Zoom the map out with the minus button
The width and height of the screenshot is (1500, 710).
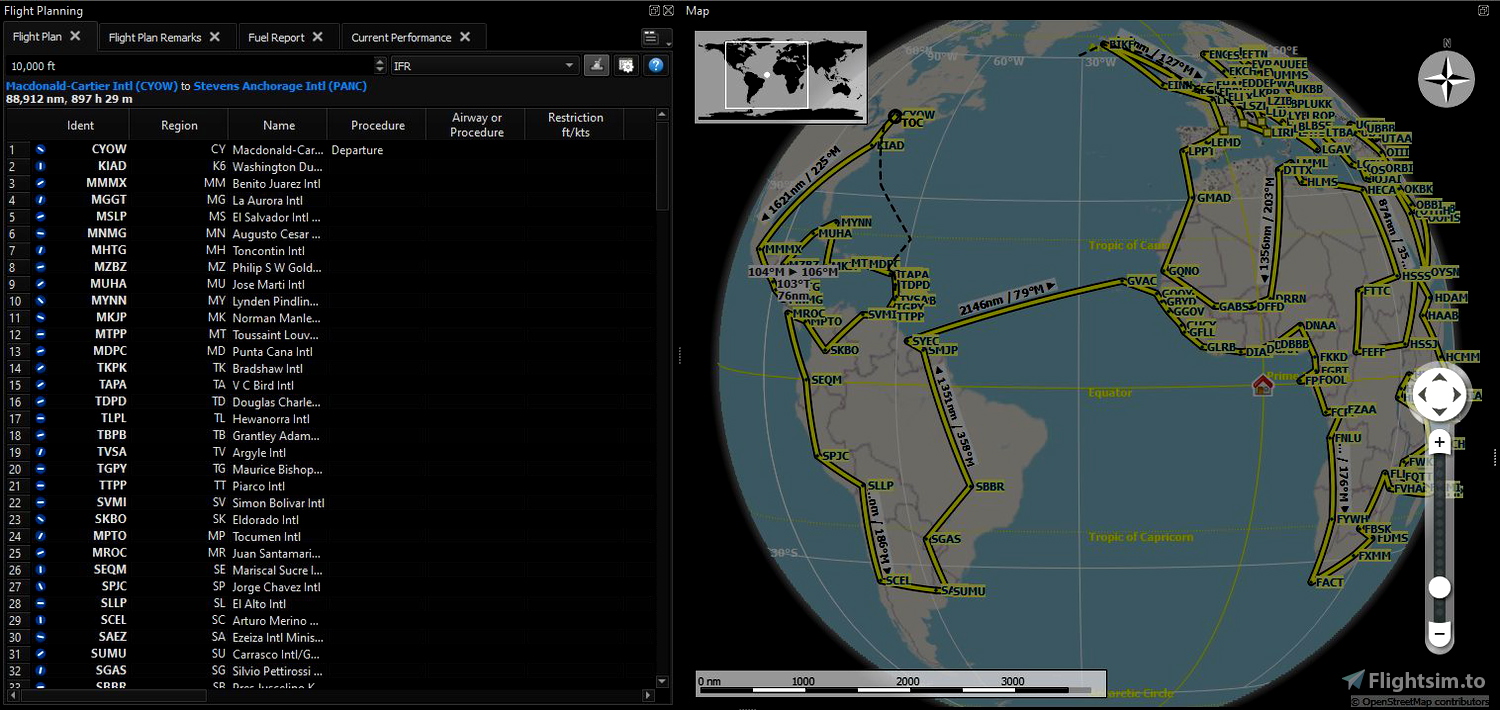(x=1439, y=633)
